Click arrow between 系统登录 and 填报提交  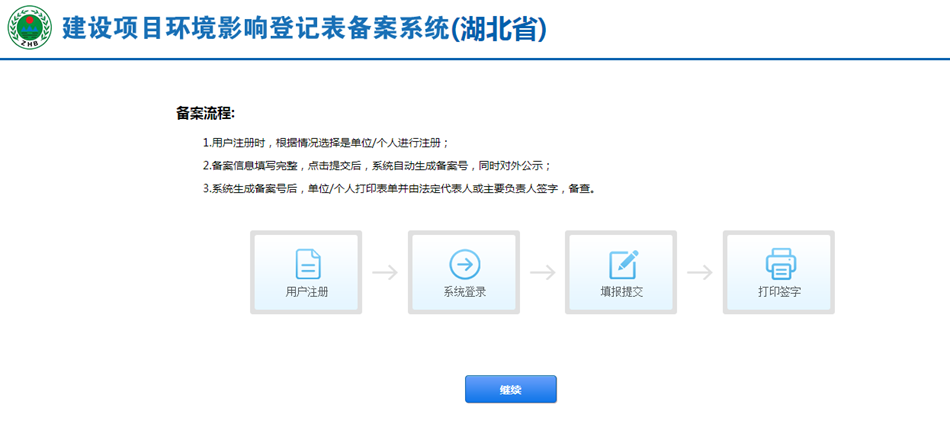click(x=542, y=272)
